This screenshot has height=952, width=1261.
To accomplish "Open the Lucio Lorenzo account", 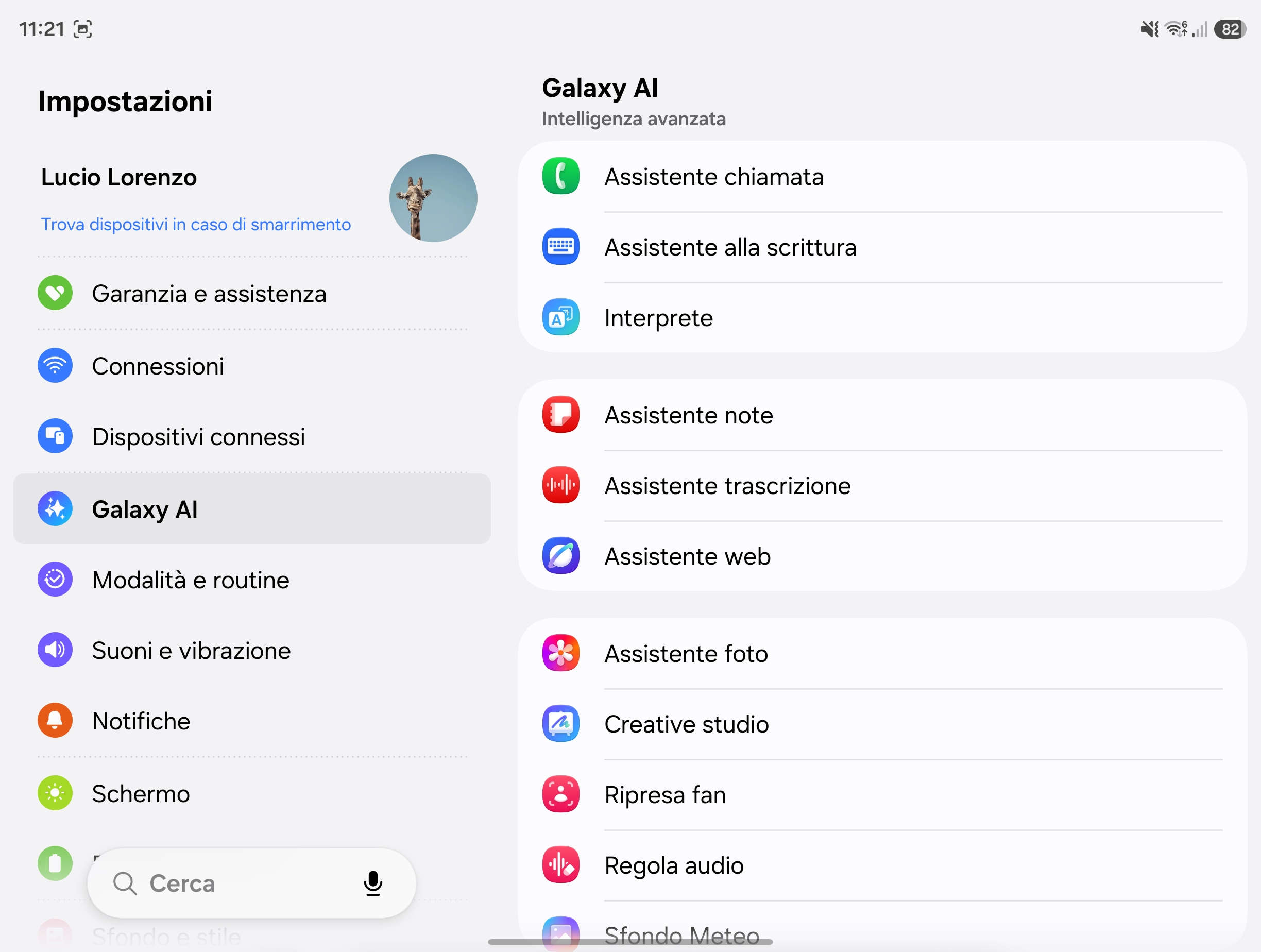I will click(x=118, y=178).
